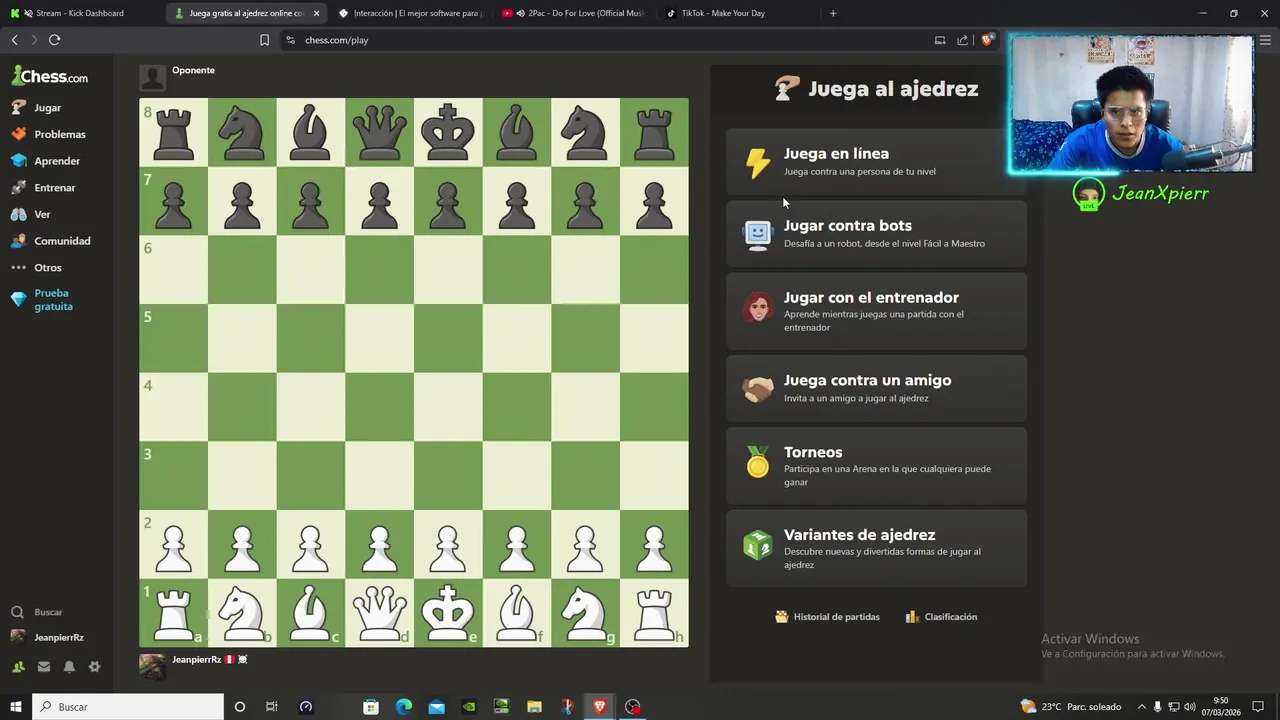Go back in browser history
This screenshot has width=1280, height=720.
pyautogui.click(x=14, y=40)
